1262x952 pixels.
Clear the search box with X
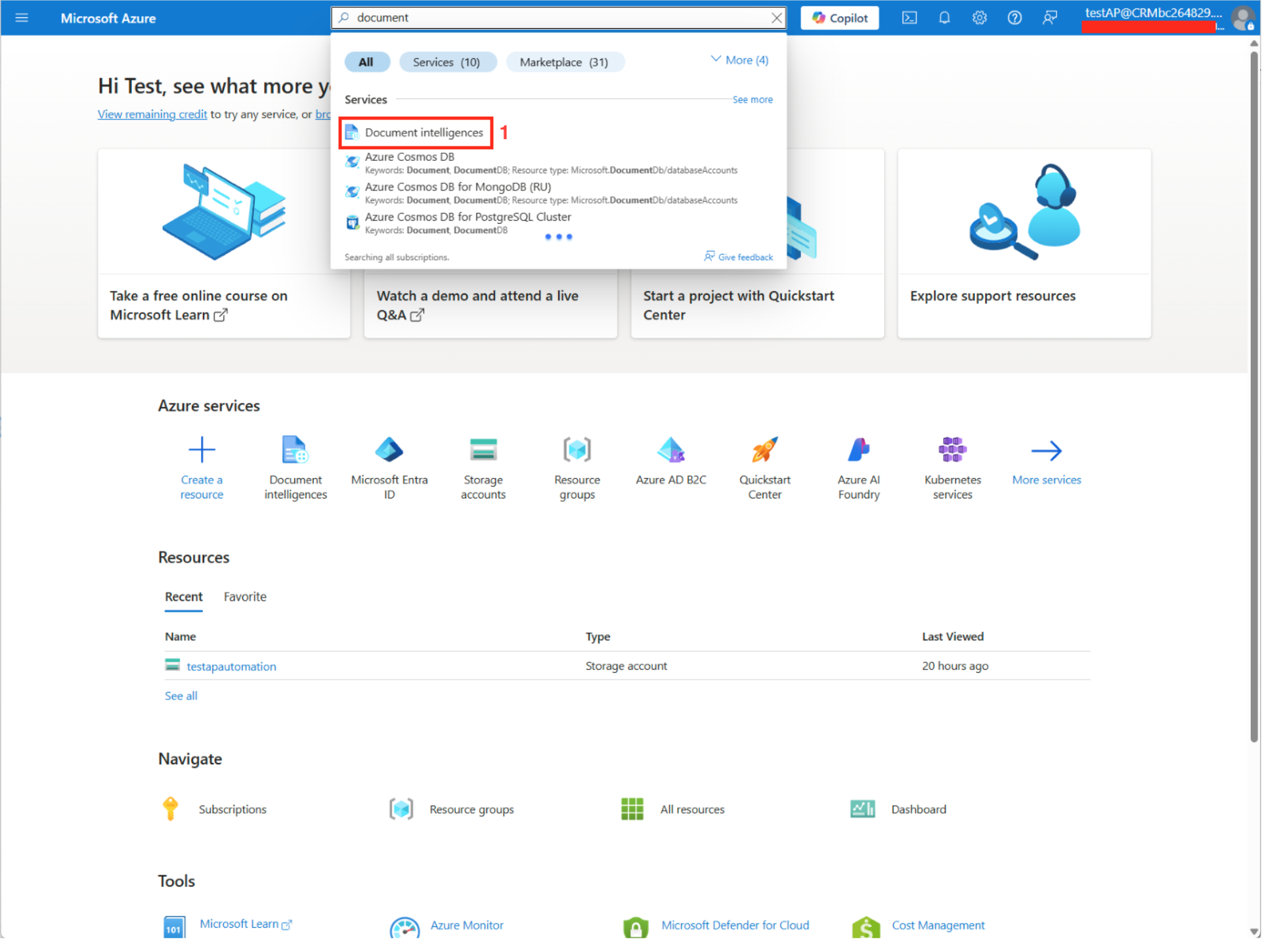(776, 18)
